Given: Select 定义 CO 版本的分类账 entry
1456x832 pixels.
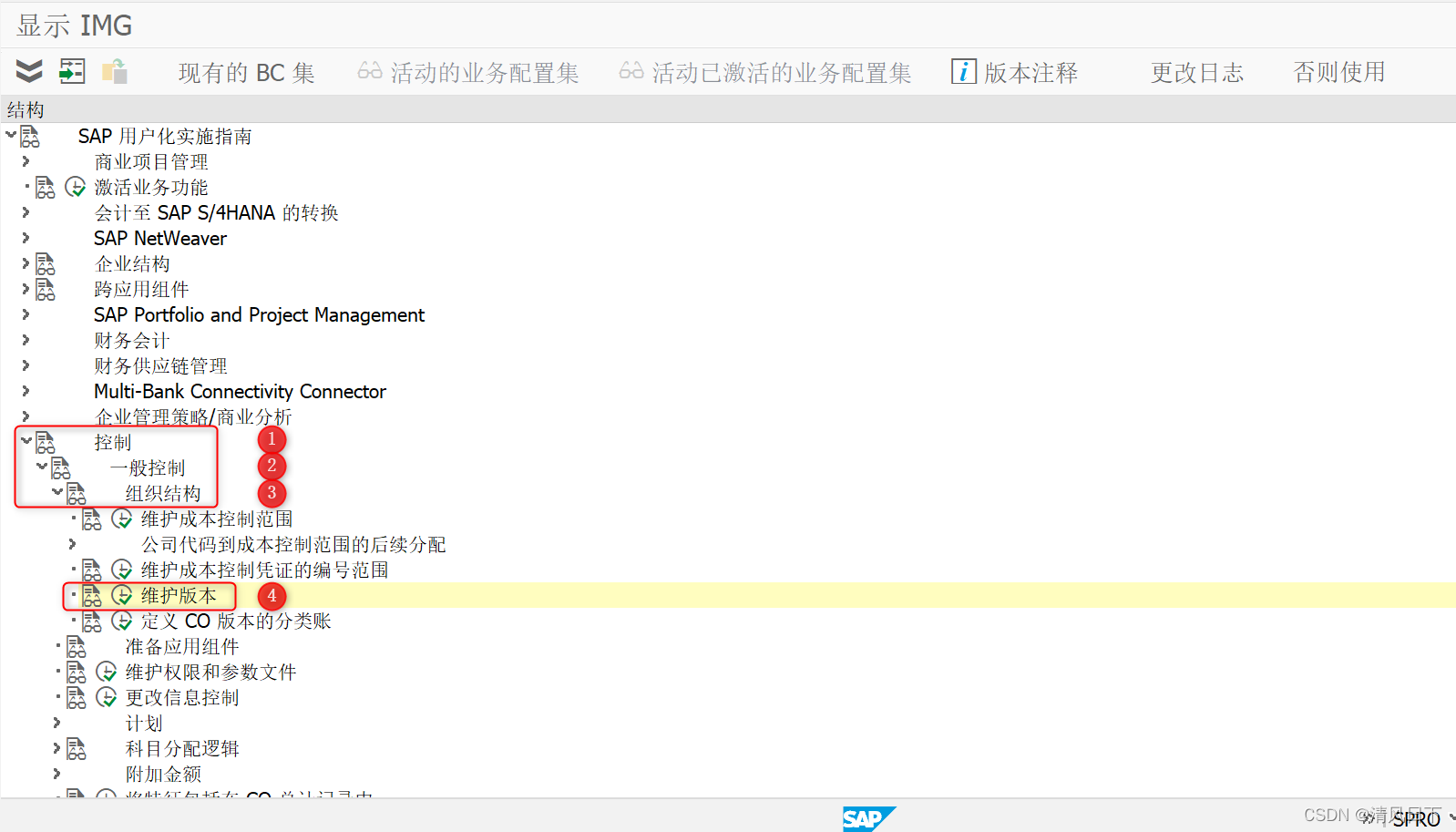Looking at the screenshot, I should point(236,621).
